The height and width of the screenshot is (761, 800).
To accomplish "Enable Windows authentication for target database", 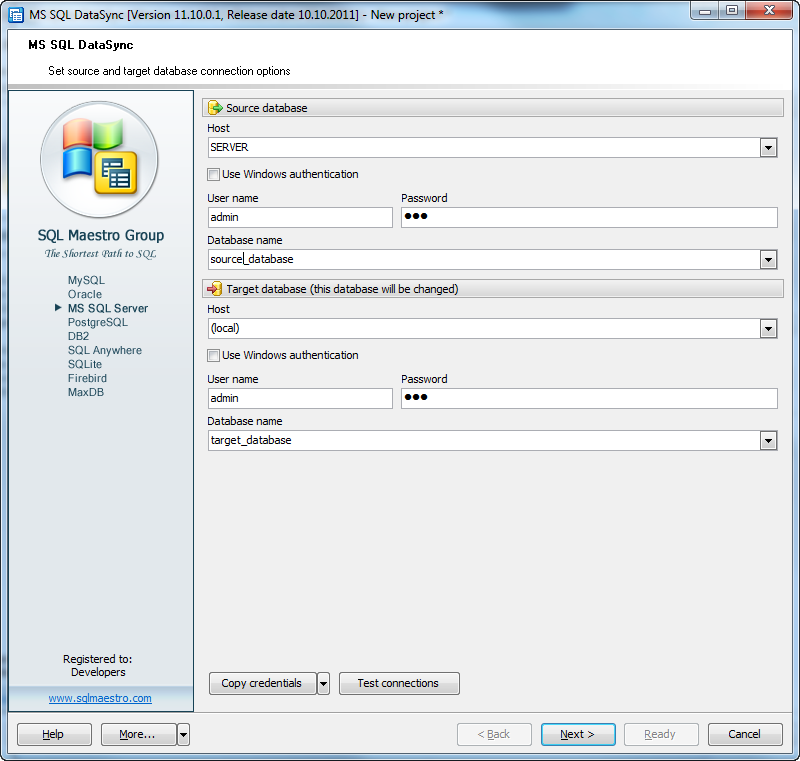I will tap(213, 355).
